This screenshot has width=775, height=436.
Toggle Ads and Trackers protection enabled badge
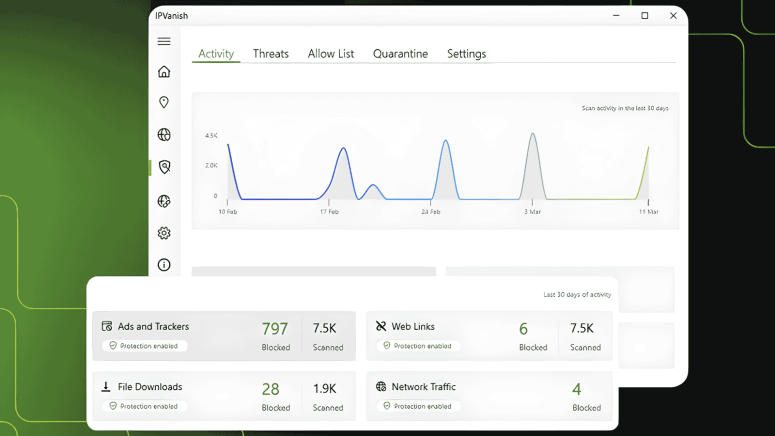[144, 346]
